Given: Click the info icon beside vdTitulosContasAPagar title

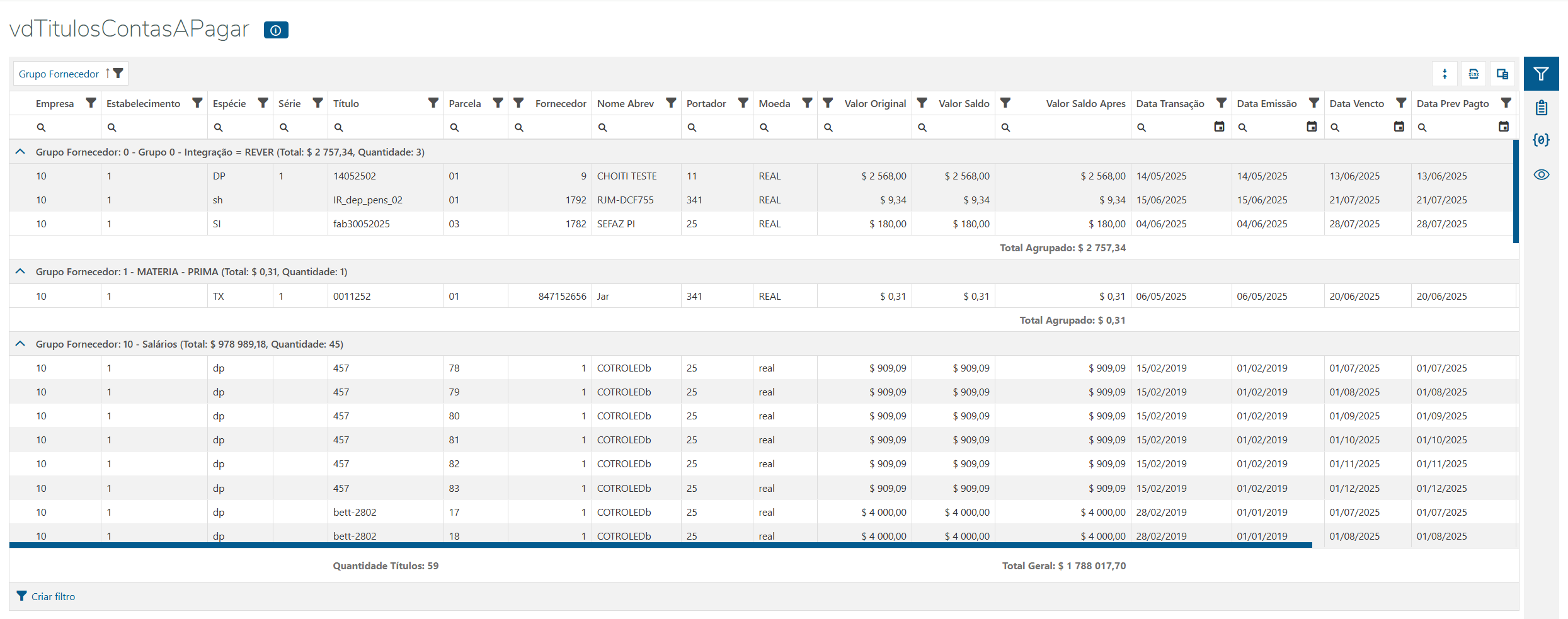Looking at the screenshot, I should click(276, 30).
